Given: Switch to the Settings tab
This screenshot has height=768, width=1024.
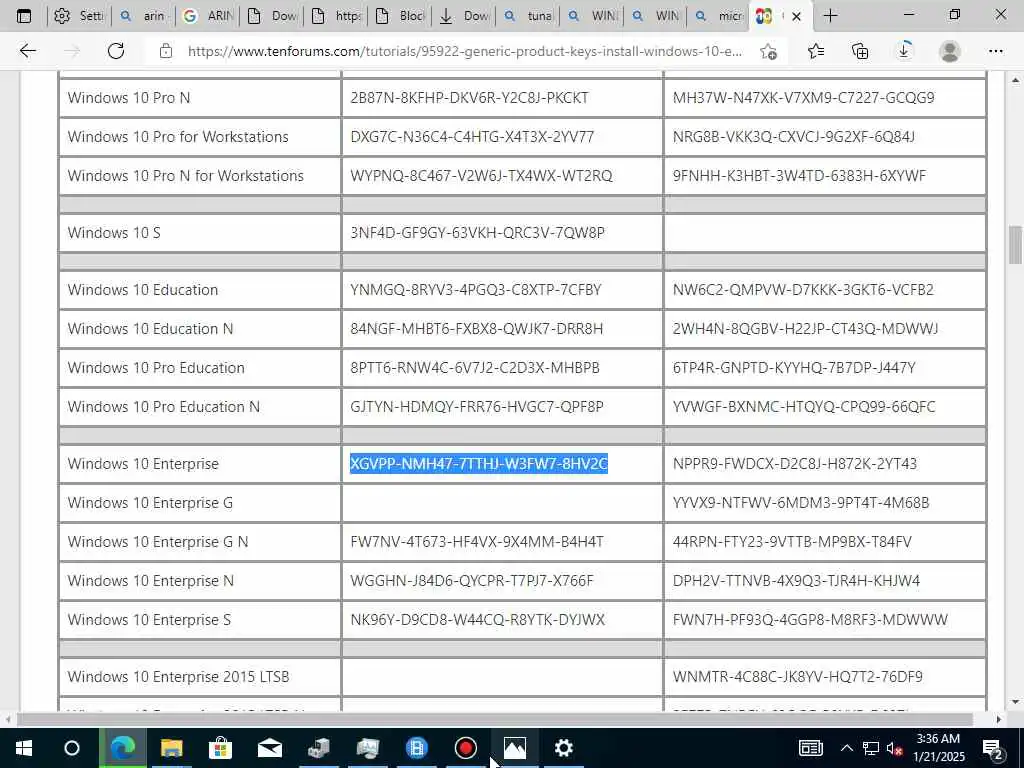Looking at the screenshot, I should [x=79, y=16].
